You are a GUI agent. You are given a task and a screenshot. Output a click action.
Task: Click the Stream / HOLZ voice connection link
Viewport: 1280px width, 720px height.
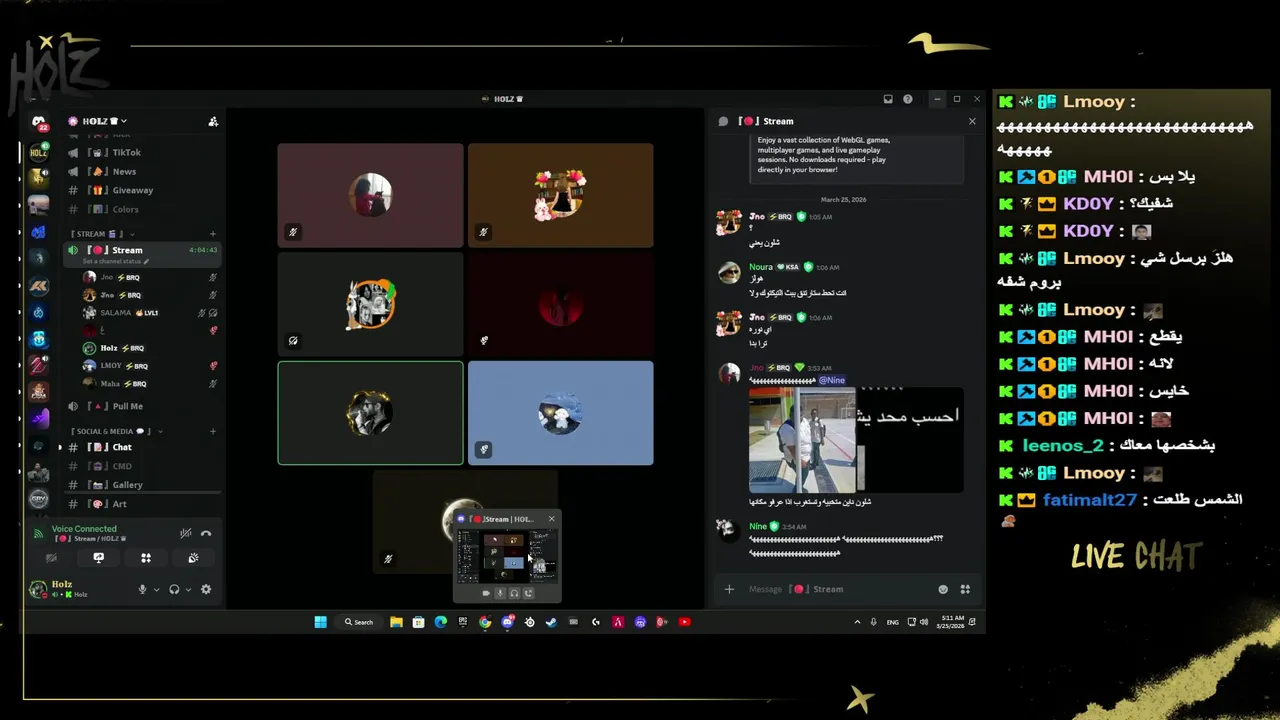pos(91,539)
